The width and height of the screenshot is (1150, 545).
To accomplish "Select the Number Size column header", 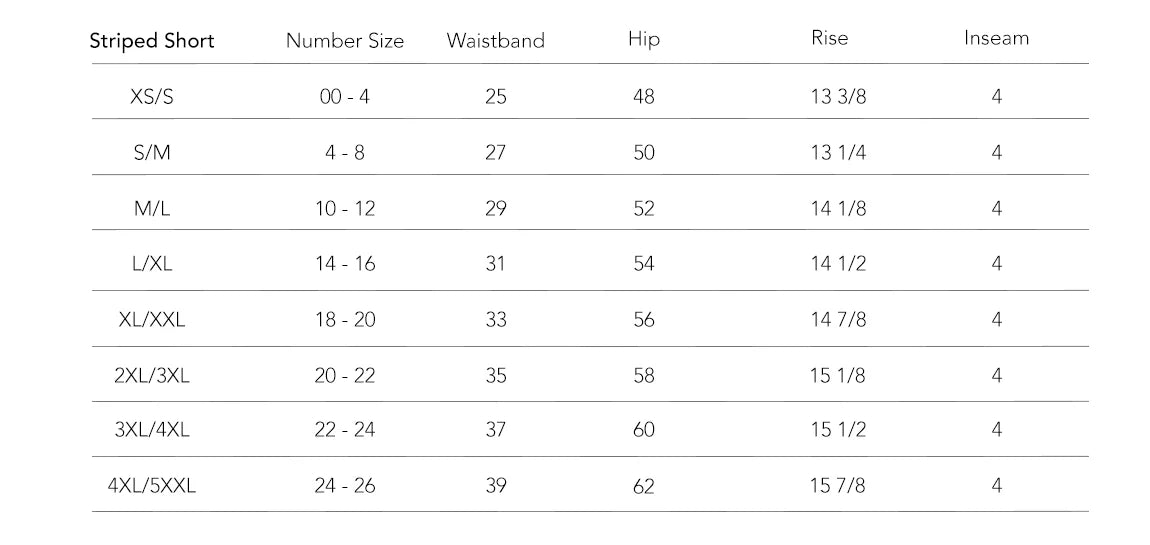I will [x=345, y=42].
